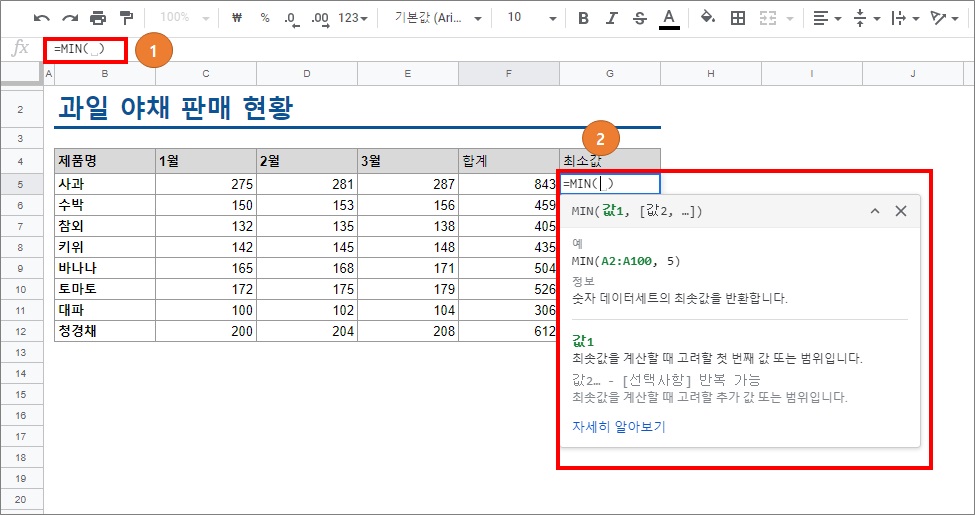Image resolution: width=975 pixels, height=515 pixels.
Task: Select the '사과' cell
Action: coord(105,184)
